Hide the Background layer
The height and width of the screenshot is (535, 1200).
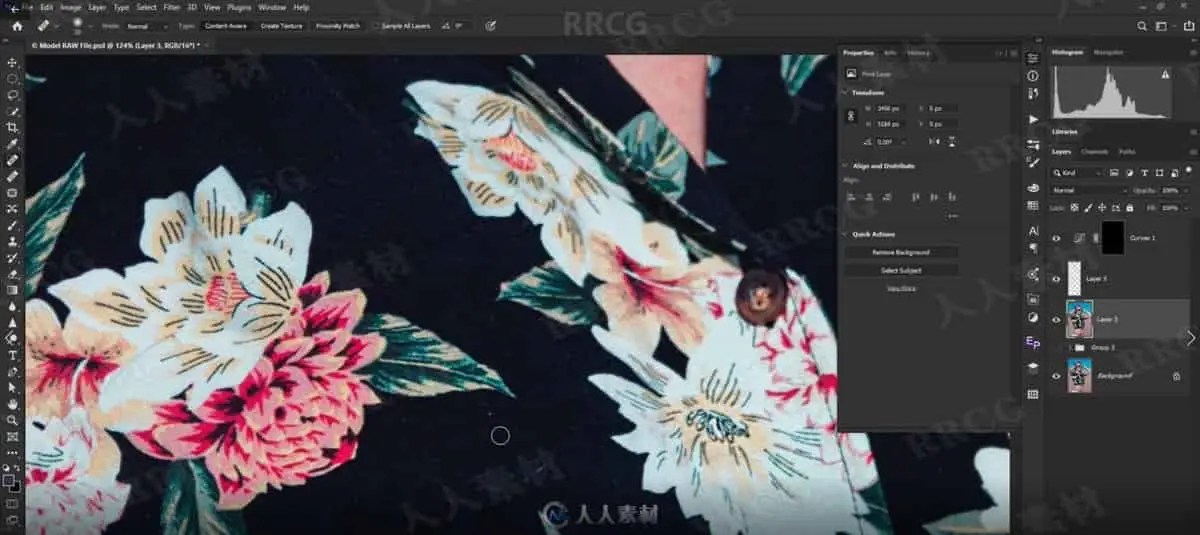1057,375
